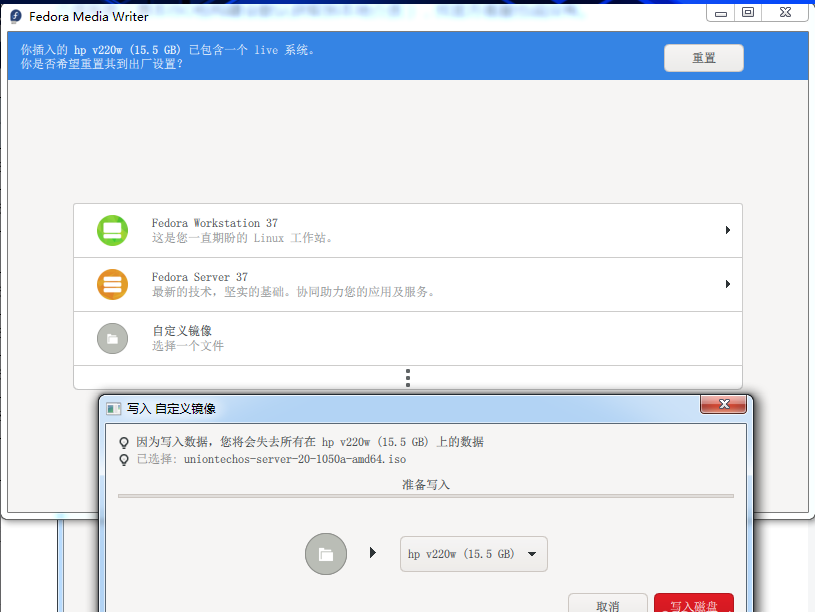Click the uniontechos-server-20-1050a-amd64.iso file name
The height and width of the screenshot is (612, 815).
pyautogui.click(x=295, y=459)
